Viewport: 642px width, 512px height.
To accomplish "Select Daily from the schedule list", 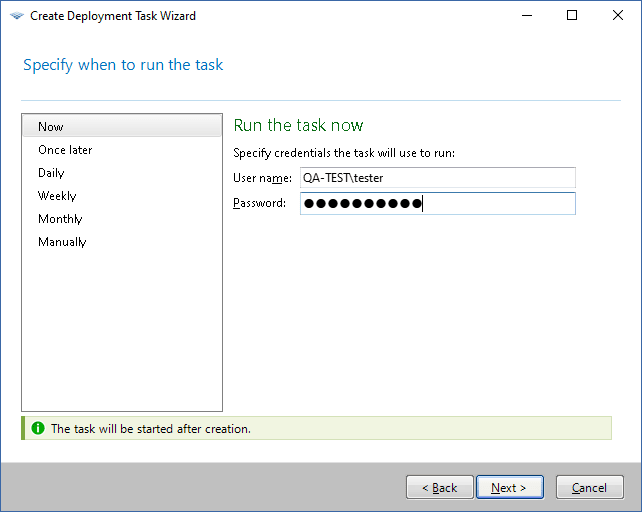I will 51,173.
